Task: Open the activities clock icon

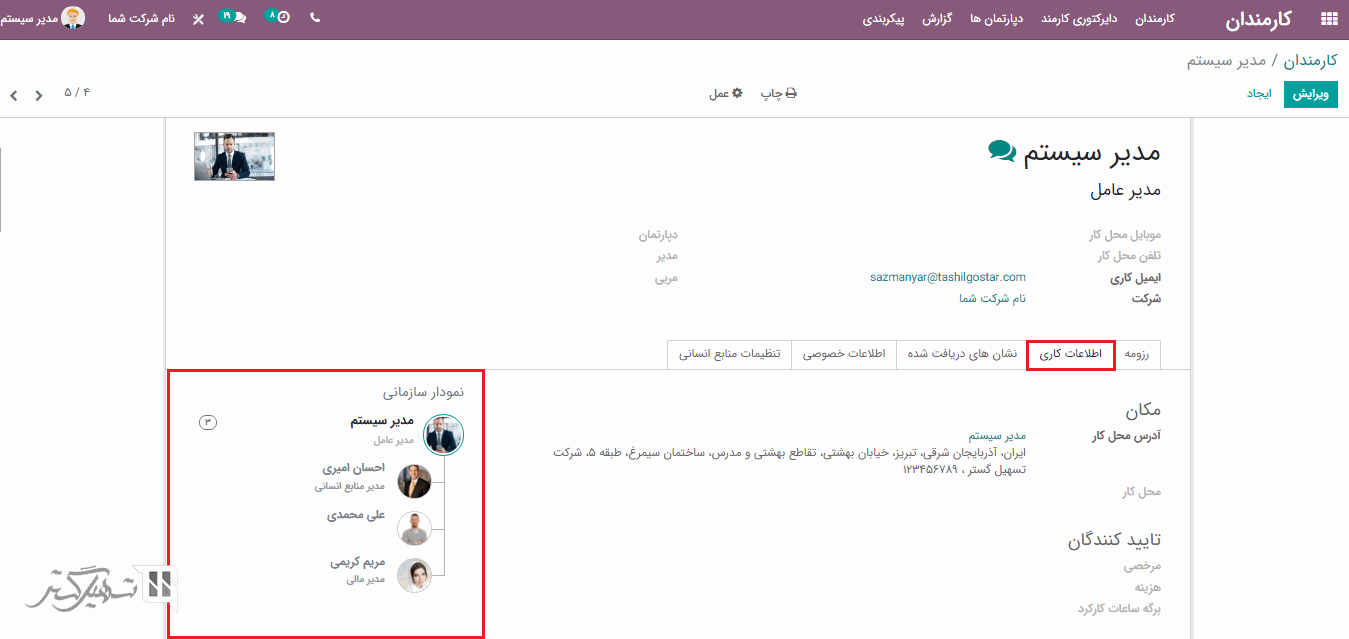Action: coord(282,18)
